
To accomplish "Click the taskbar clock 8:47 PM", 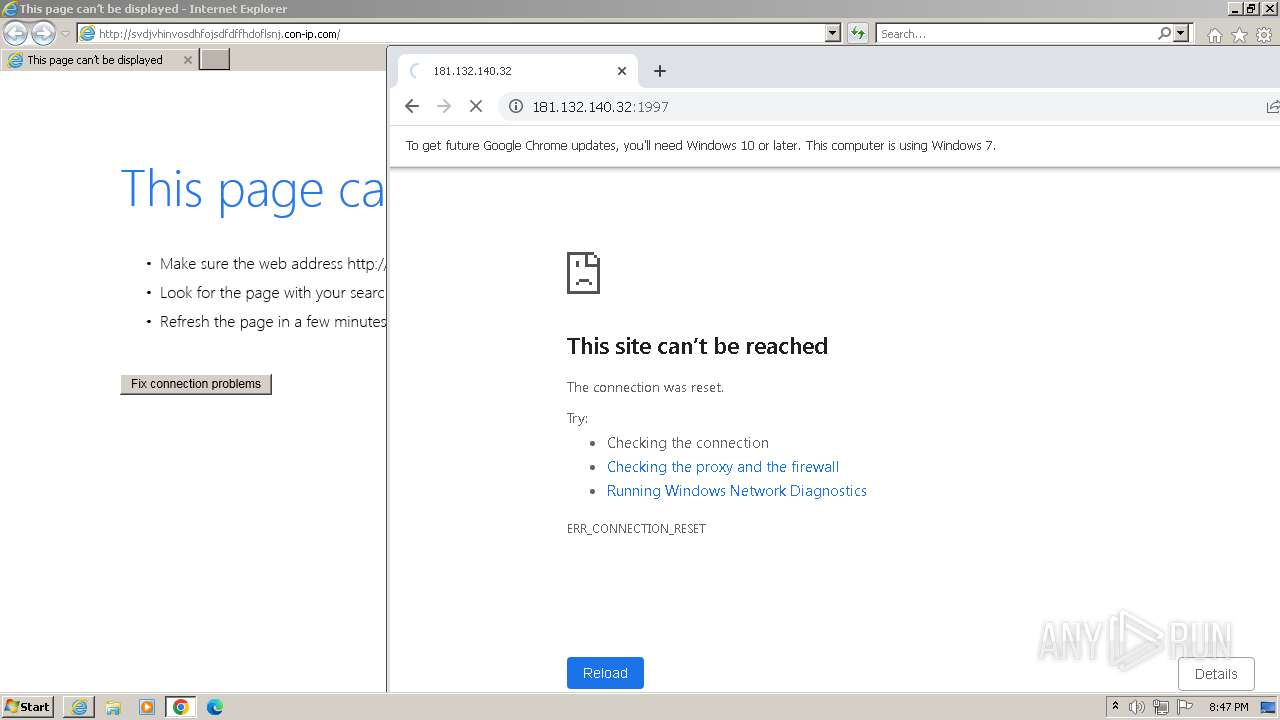I will click(x=1228, y=707).
